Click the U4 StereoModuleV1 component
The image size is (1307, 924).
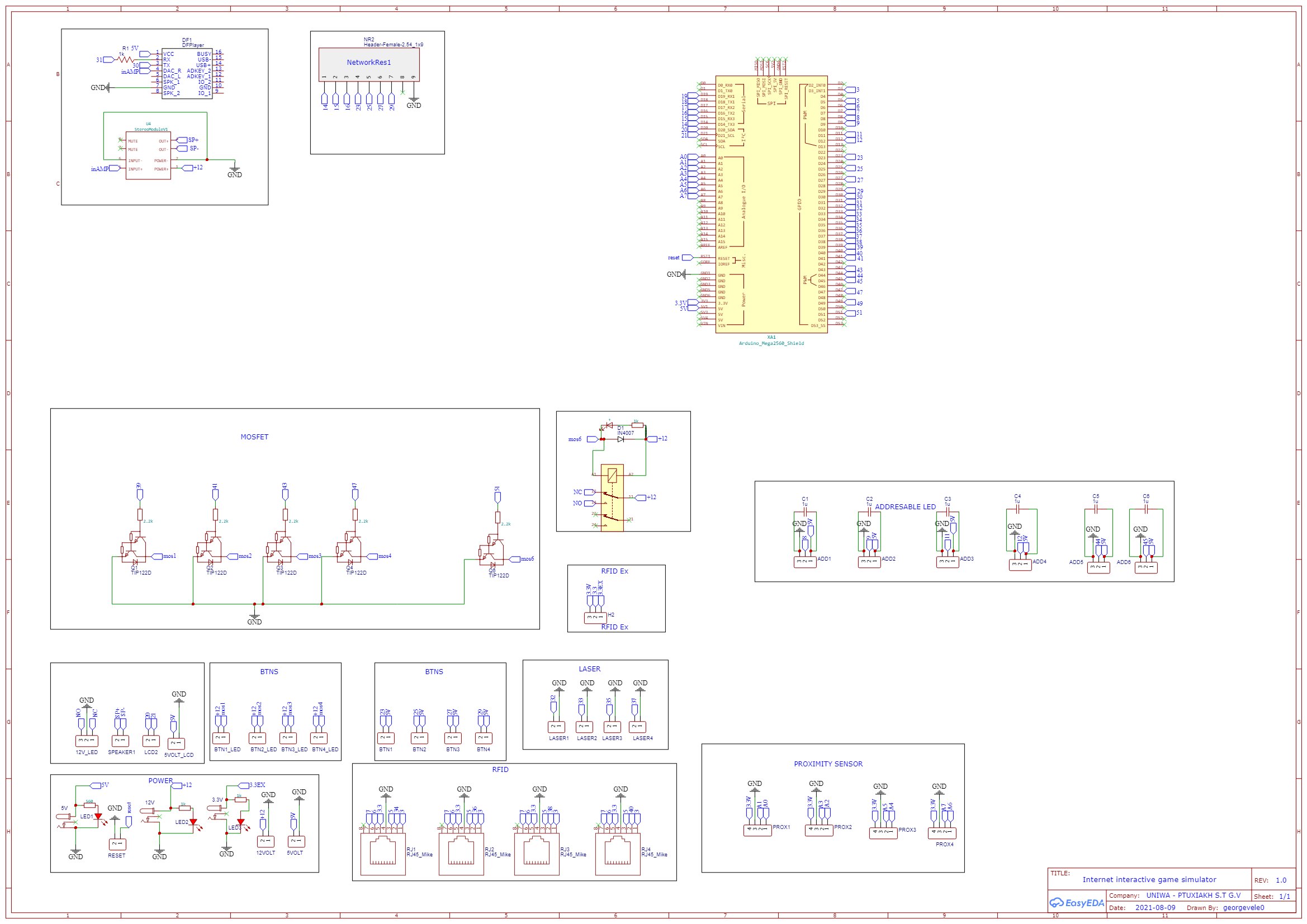(148, 155)
